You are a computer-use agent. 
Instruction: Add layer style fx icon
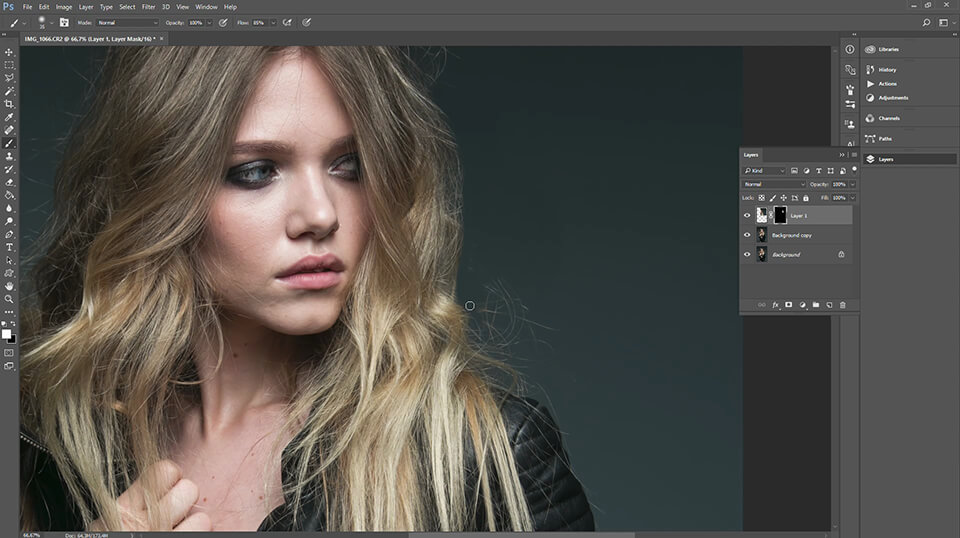775,305
